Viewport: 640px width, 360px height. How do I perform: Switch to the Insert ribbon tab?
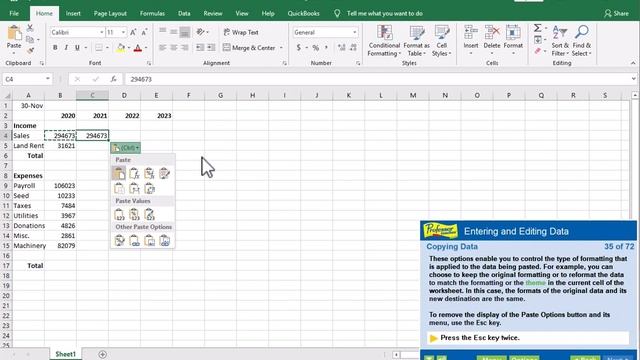(73, 13)
